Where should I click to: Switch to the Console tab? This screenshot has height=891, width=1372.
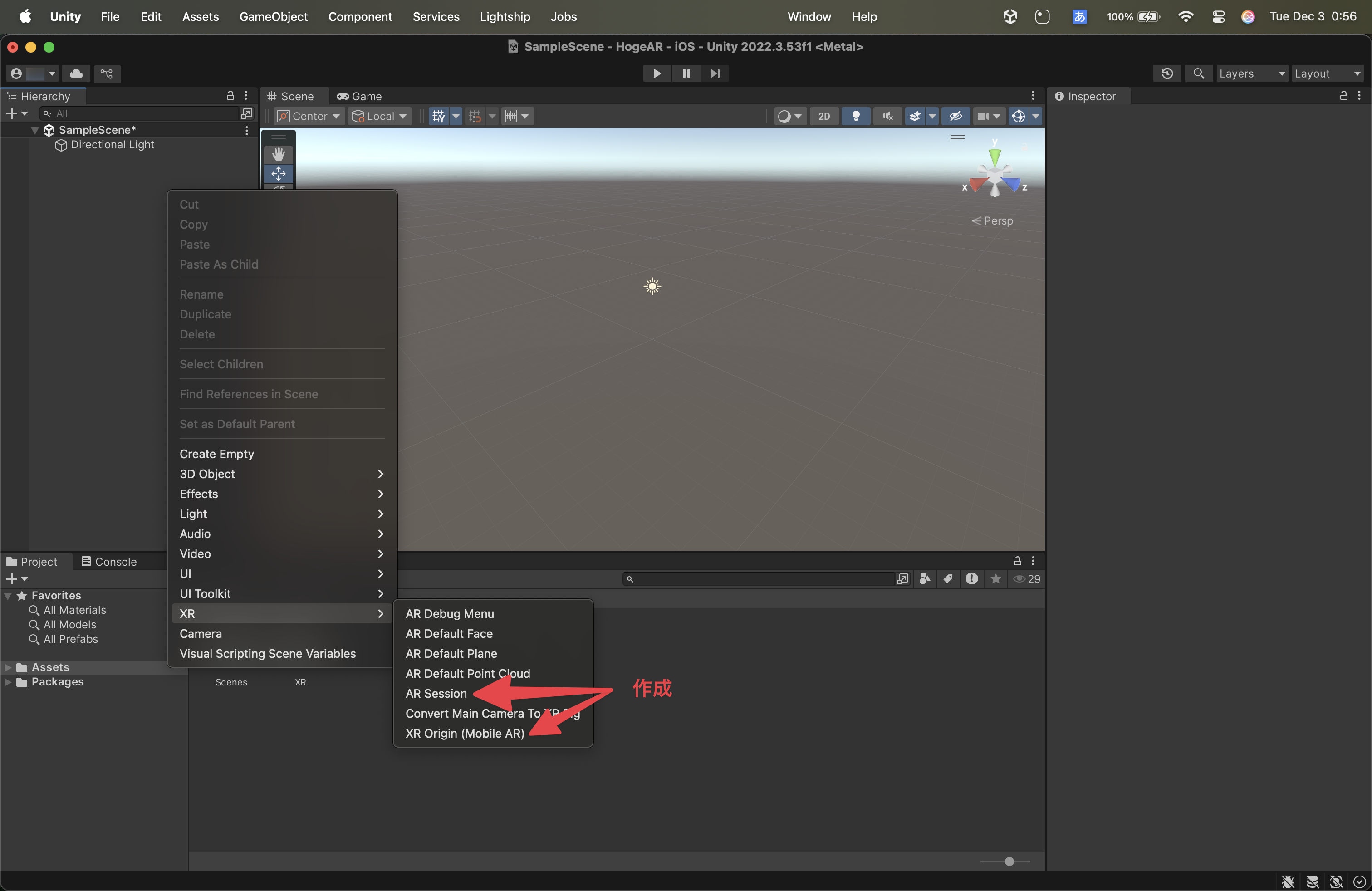[x=109, y=561]
